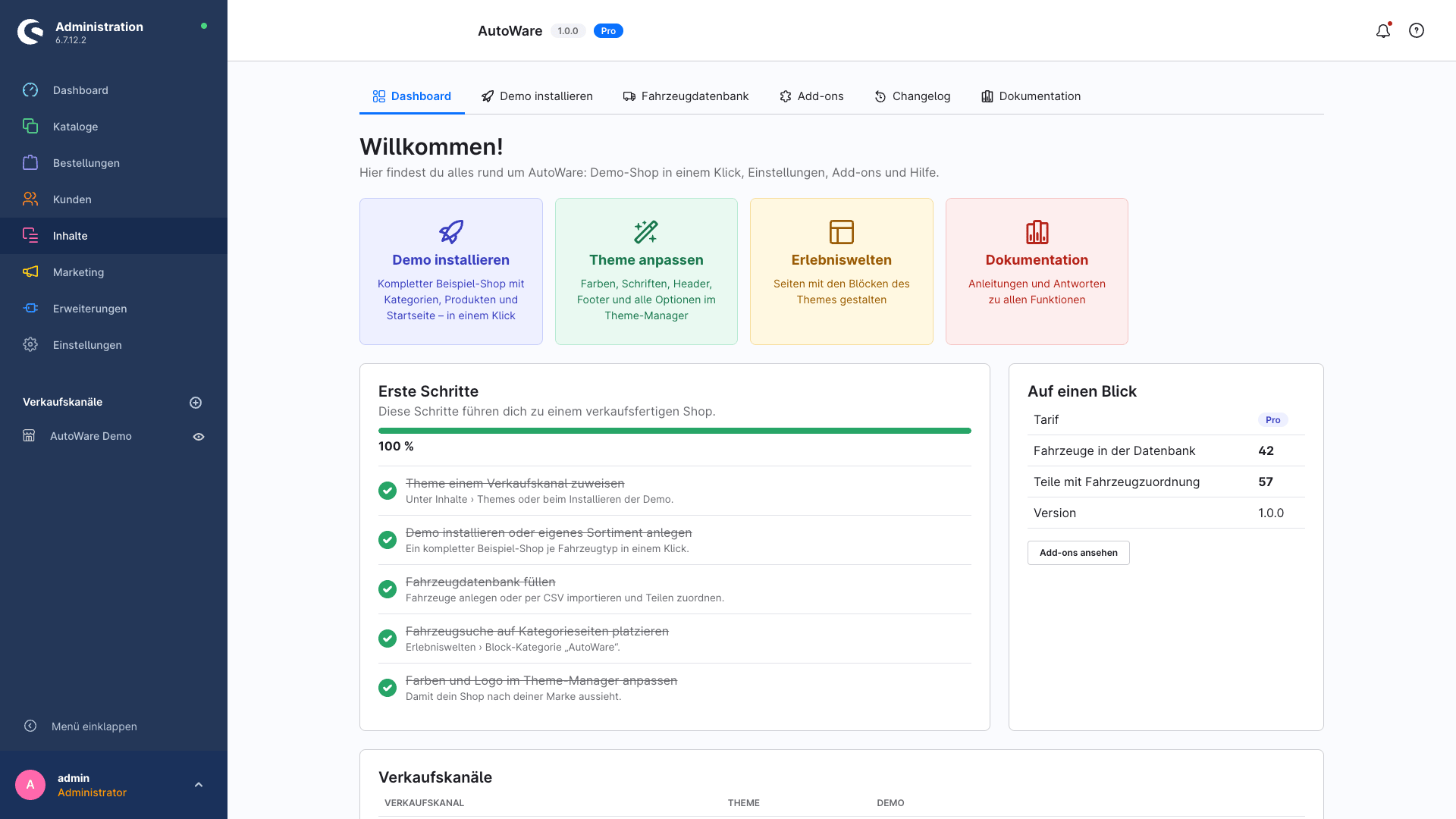The image size is (1456, 819).
Task: Click the green Erste Schritte progress bar
Action: click(675, 431)
